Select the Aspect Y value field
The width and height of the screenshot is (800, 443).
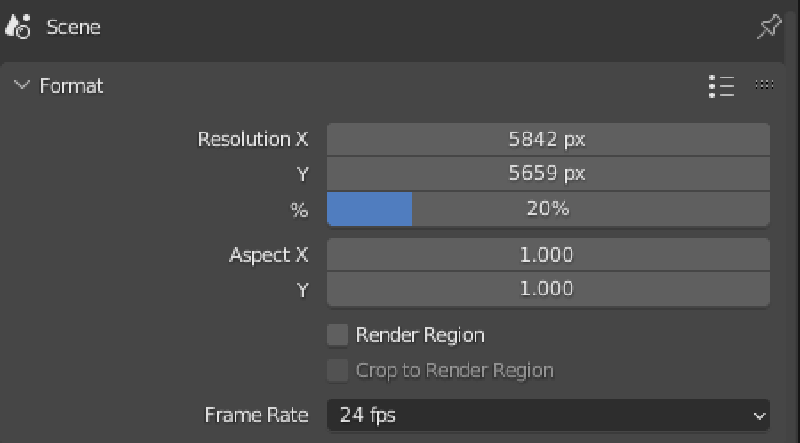pos(548,289)
